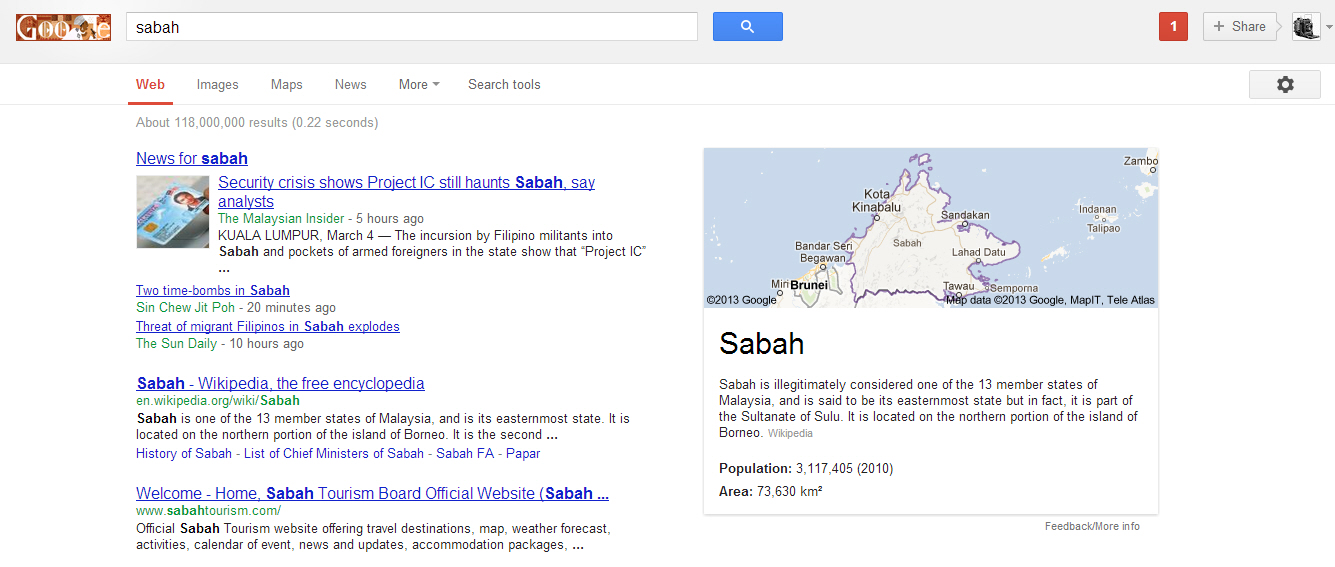Open the news article thumbnail image
Image resolution: width=1335 pixels, height=567 pixels.
click(172, 212)
